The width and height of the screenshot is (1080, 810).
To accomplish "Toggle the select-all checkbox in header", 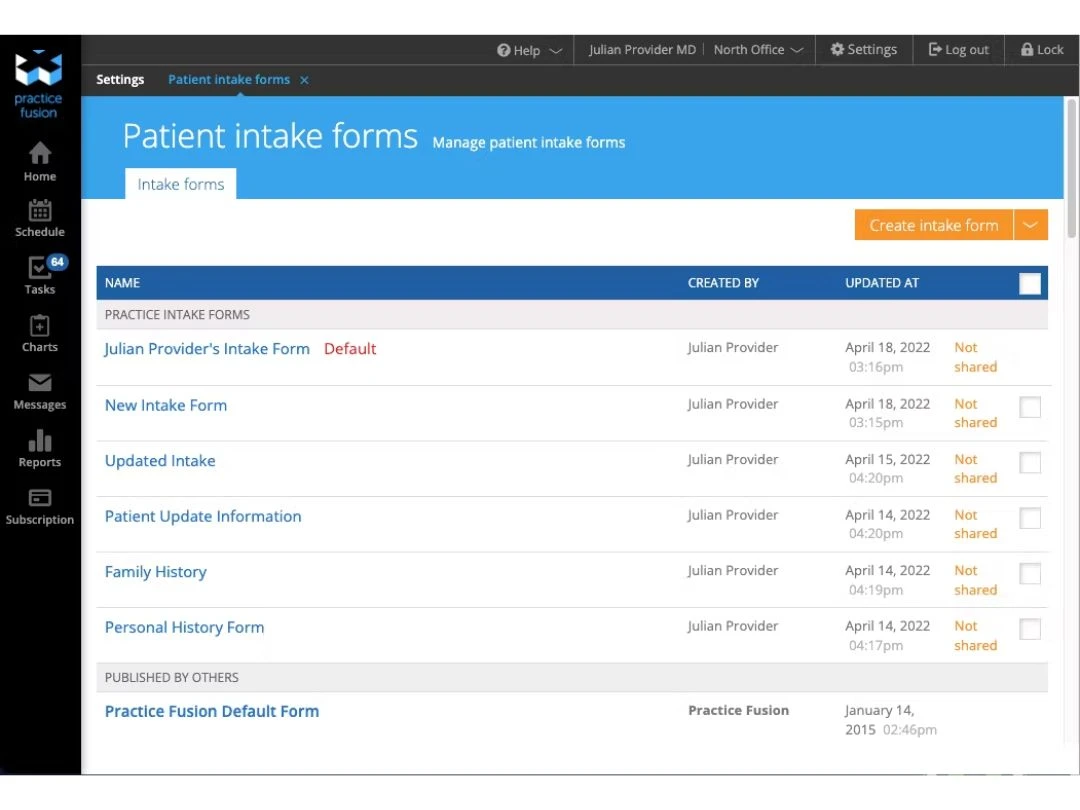I will (1030, 283).
